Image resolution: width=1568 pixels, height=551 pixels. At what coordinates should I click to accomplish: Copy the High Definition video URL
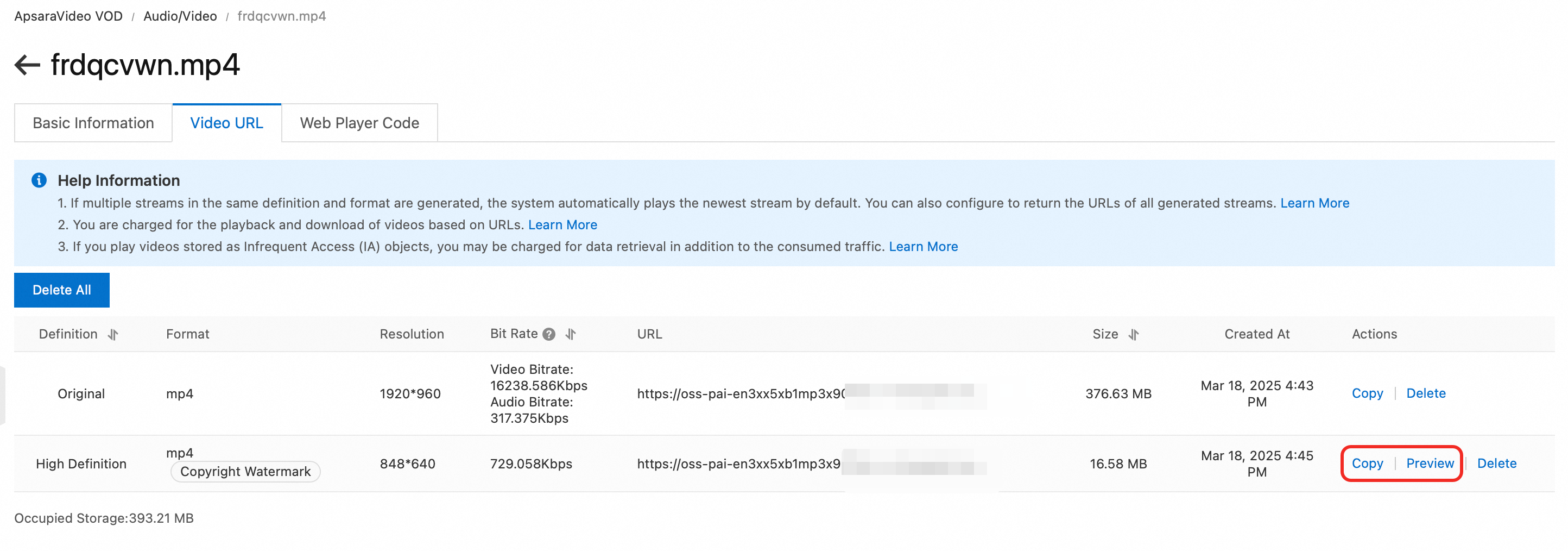tap(1367, 464)
